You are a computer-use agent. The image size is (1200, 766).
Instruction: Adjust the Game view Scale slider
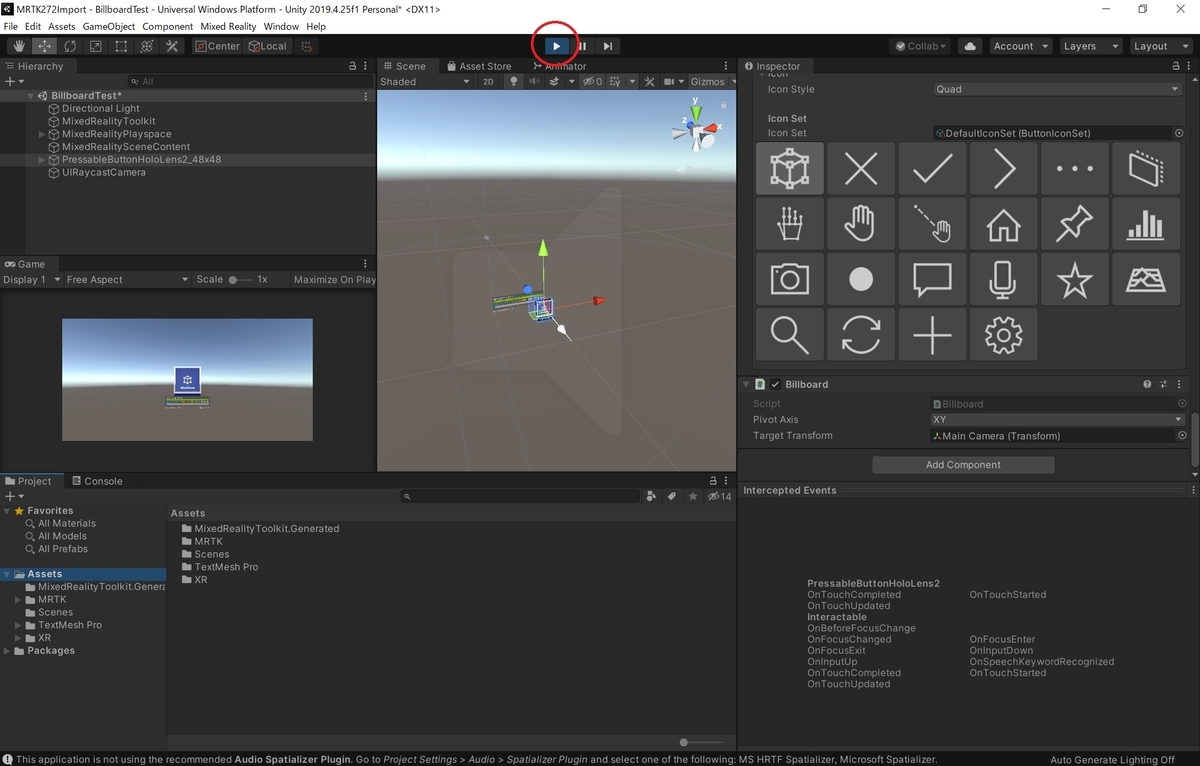[x=240, y=280]
